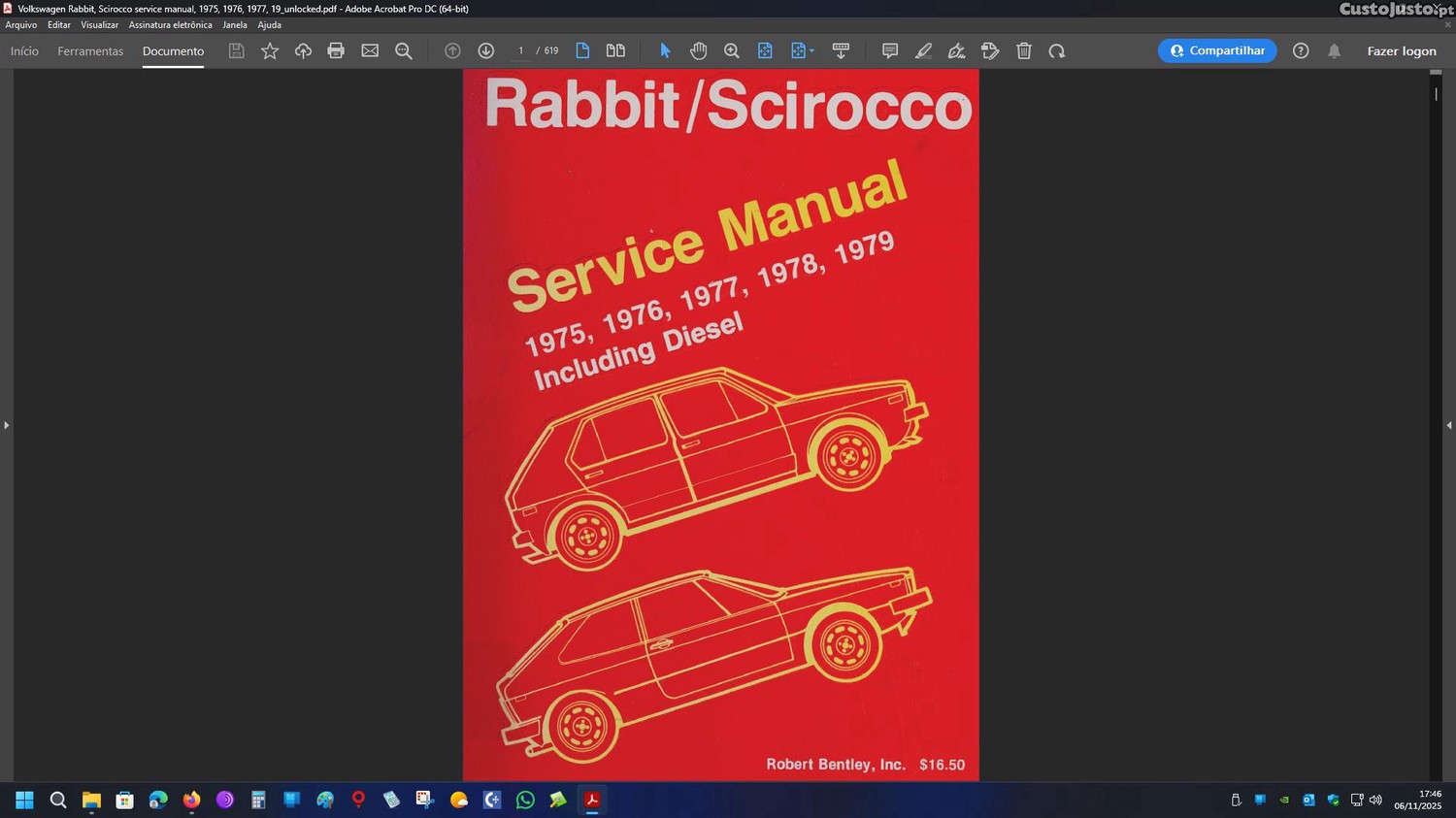Send file by email envelope icon
The image size is (1456, 818).
coord(370,50)
